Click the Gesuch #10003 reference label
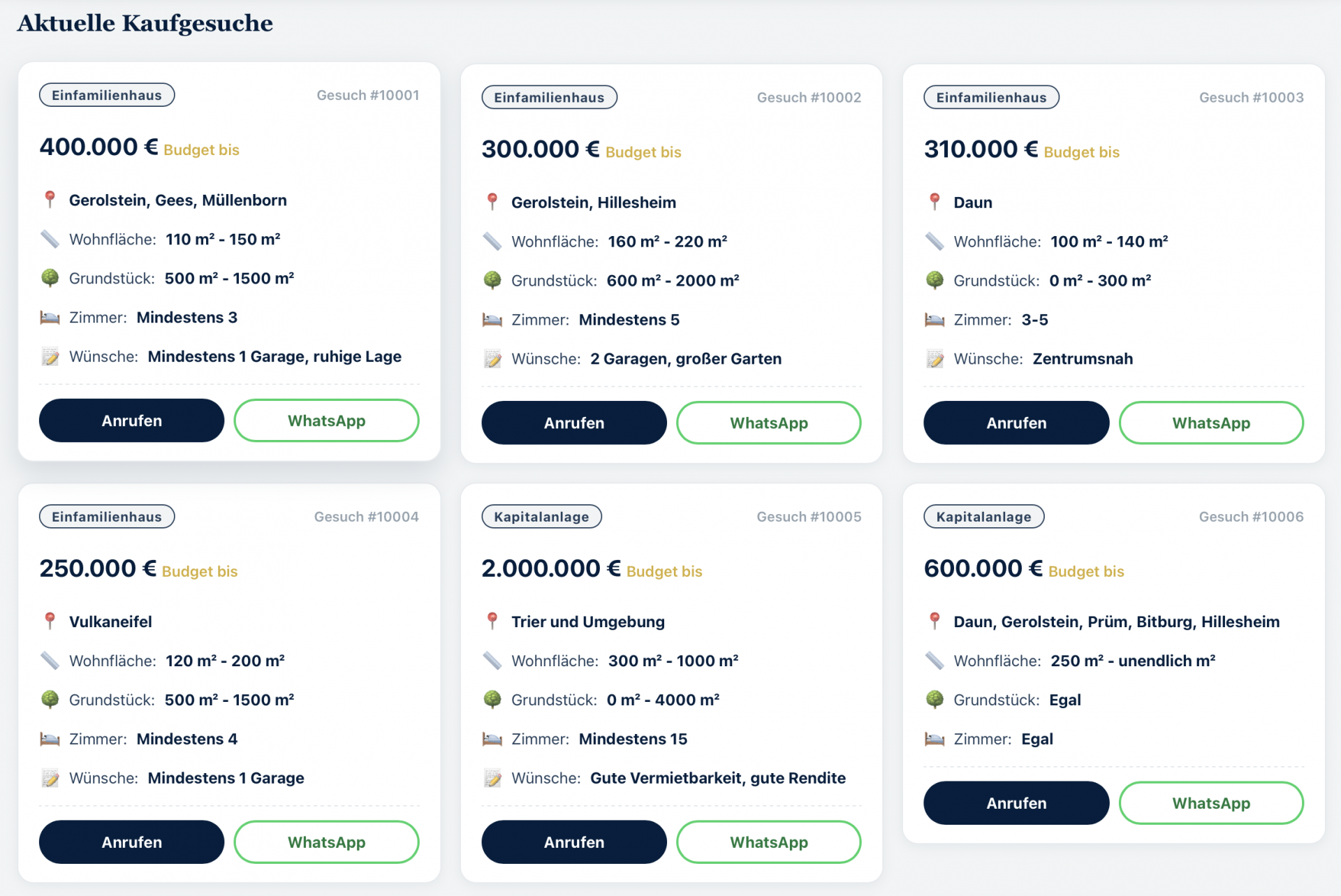Screen dimensions: 1341x896 1251,97
